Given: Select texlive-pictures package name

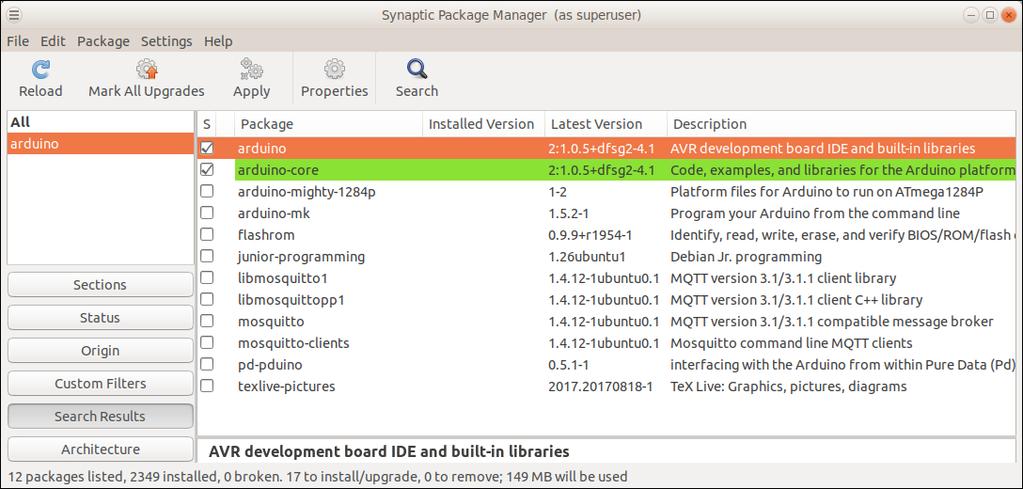Looking at the screenshot, I should coord(286,386).
